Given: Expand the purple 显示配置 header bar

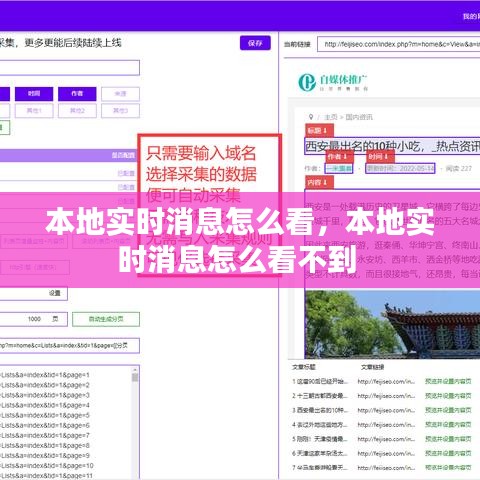Looking at the screenshot, I should click(x=68, y=155).
